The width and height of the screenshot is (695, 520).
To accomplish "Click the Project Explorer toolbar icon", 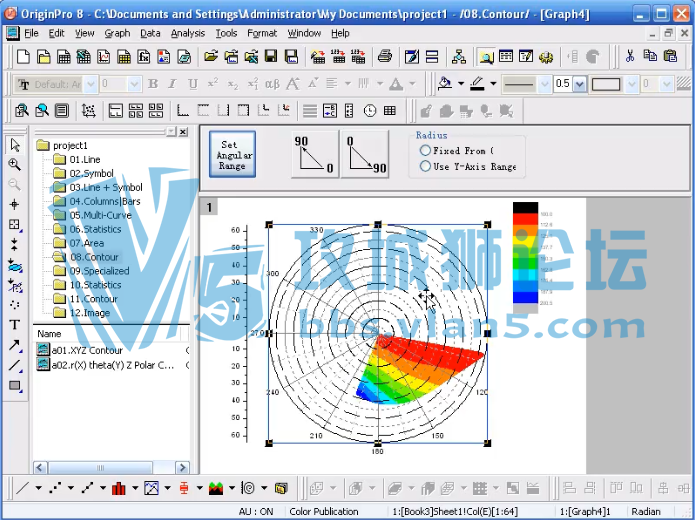I will point(486,57).
